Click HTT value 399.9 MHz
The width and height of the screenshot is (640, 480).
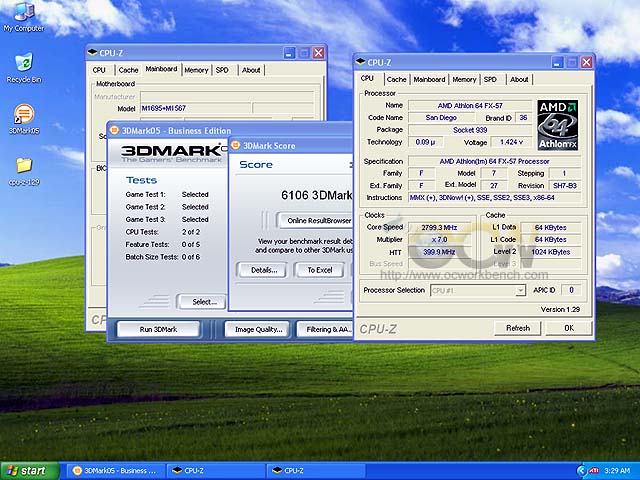439,252
